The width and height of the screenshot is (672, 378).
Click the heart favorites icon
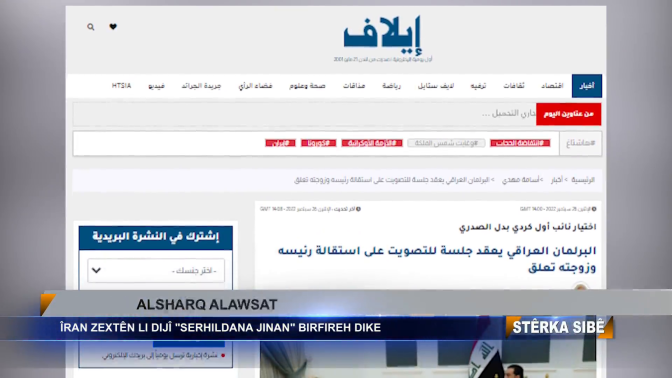click(113, 27)
